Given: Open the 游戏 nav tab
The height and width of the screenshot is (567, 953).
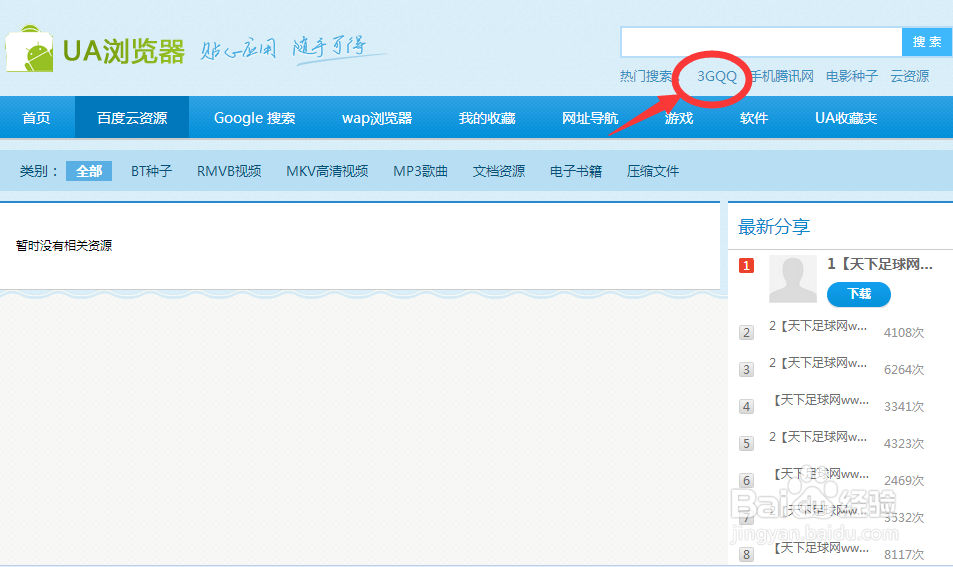Looking at the screenshot, I should [x=678, y=118].
